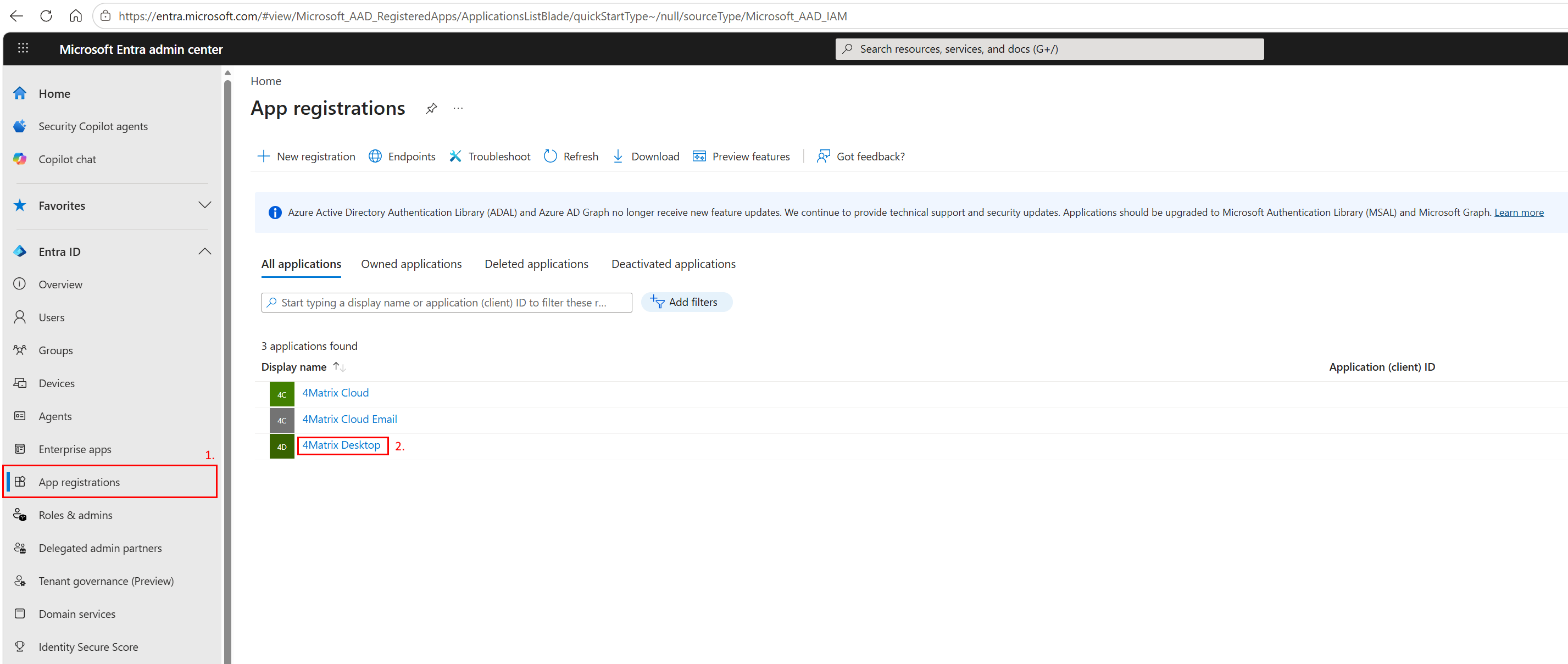Image resolution: width=1568 pixels, height=664 pixels.
Task: Click Got feedback? in the toolbar
Action: (861, 157)
